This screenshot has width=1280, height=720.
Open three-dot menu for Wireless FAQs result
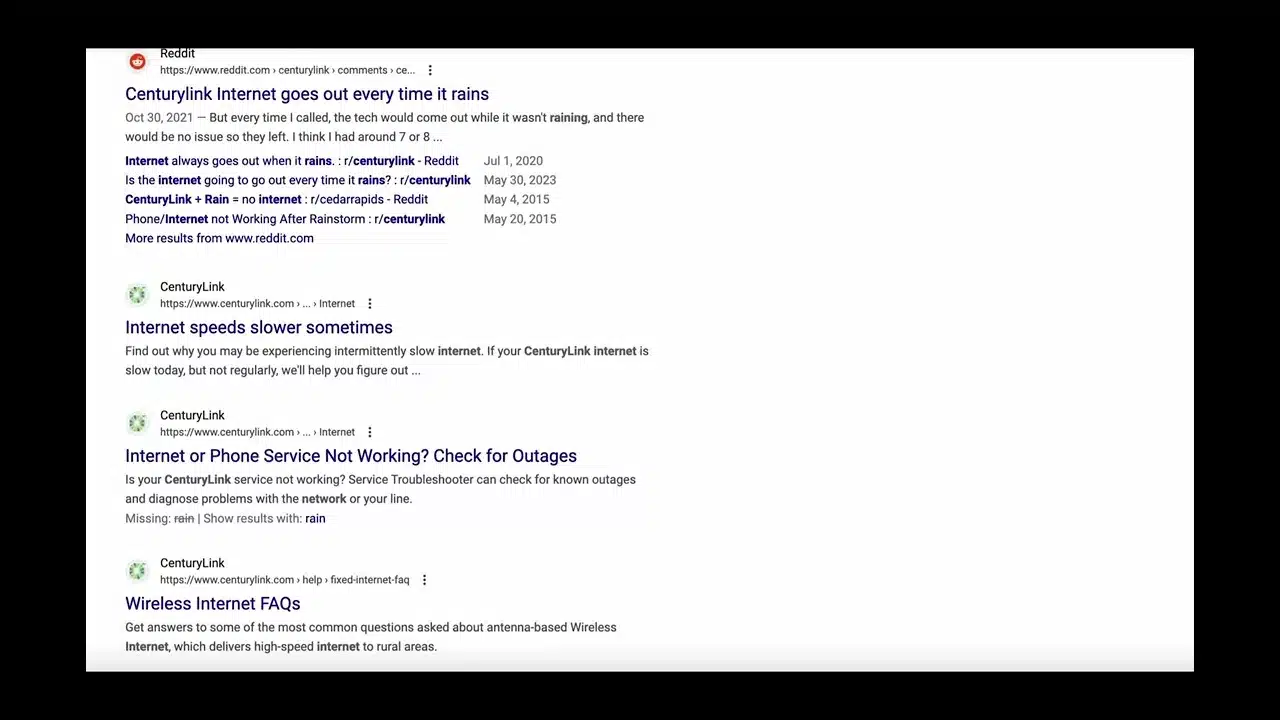click(x=424, y=580)
